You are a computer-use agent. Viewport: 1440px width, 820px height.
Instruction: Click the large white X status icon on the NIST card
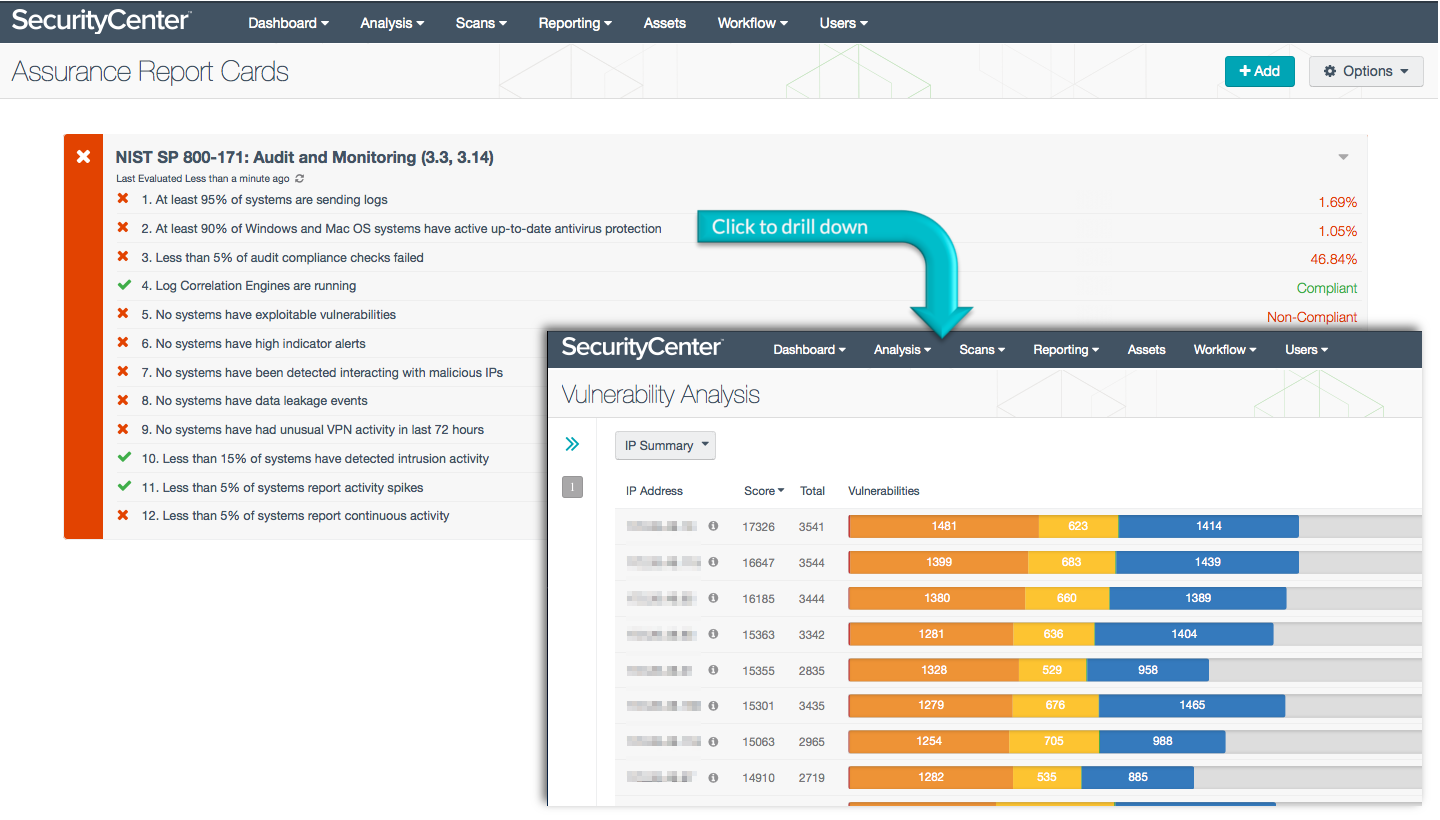pyautogui.click(x=84, y=156)
